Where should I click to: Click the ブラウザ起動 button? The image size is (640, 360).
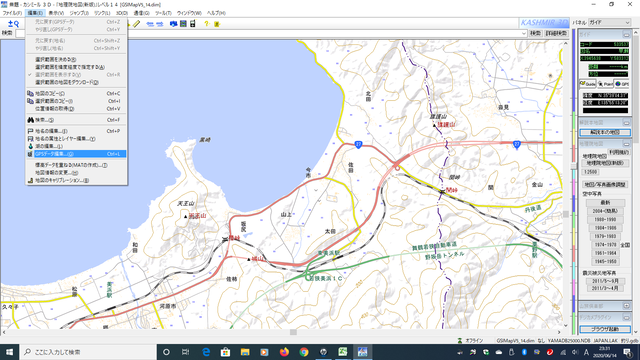pos(605,329)
